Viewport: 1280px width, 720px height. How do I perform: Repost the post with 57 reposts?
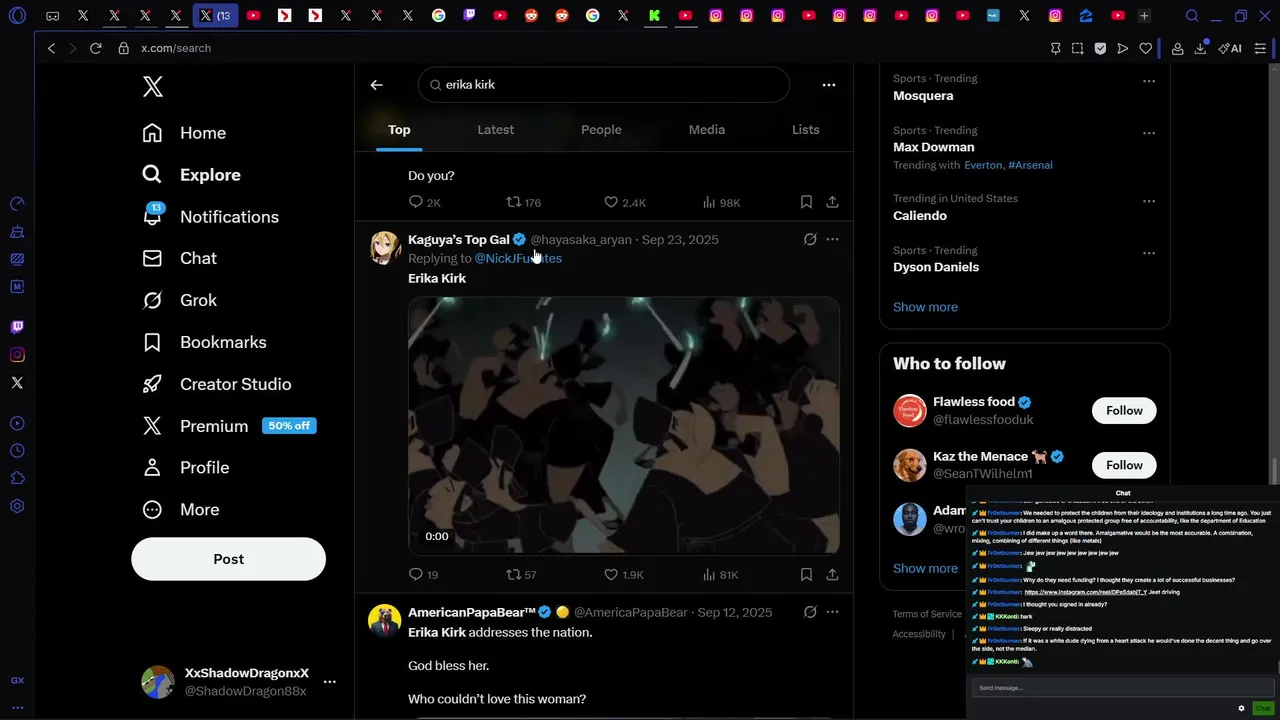click(521, 574)
